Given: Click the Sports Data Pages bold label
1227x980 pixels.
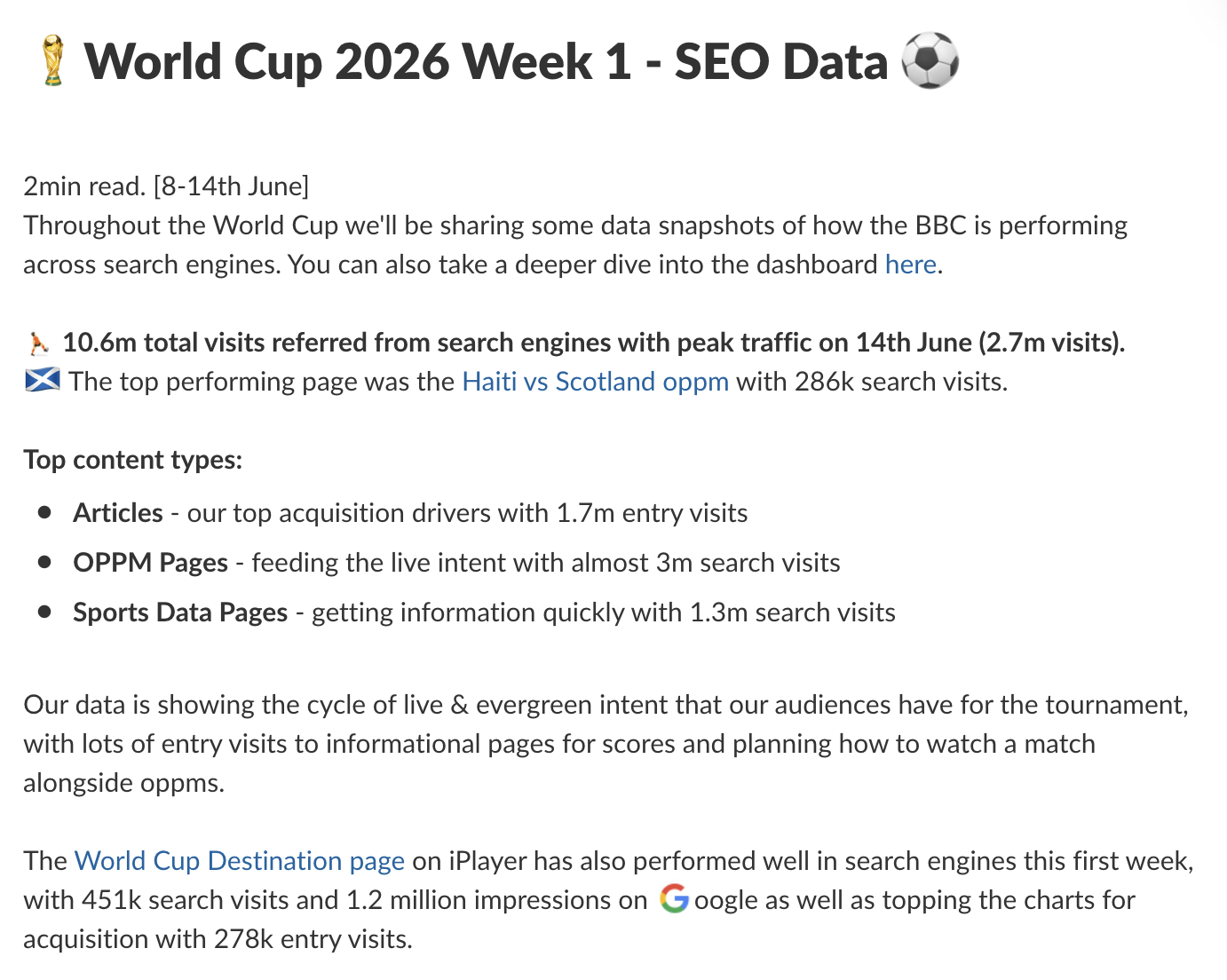Looking at the screenshot, I should click(180, 612).
